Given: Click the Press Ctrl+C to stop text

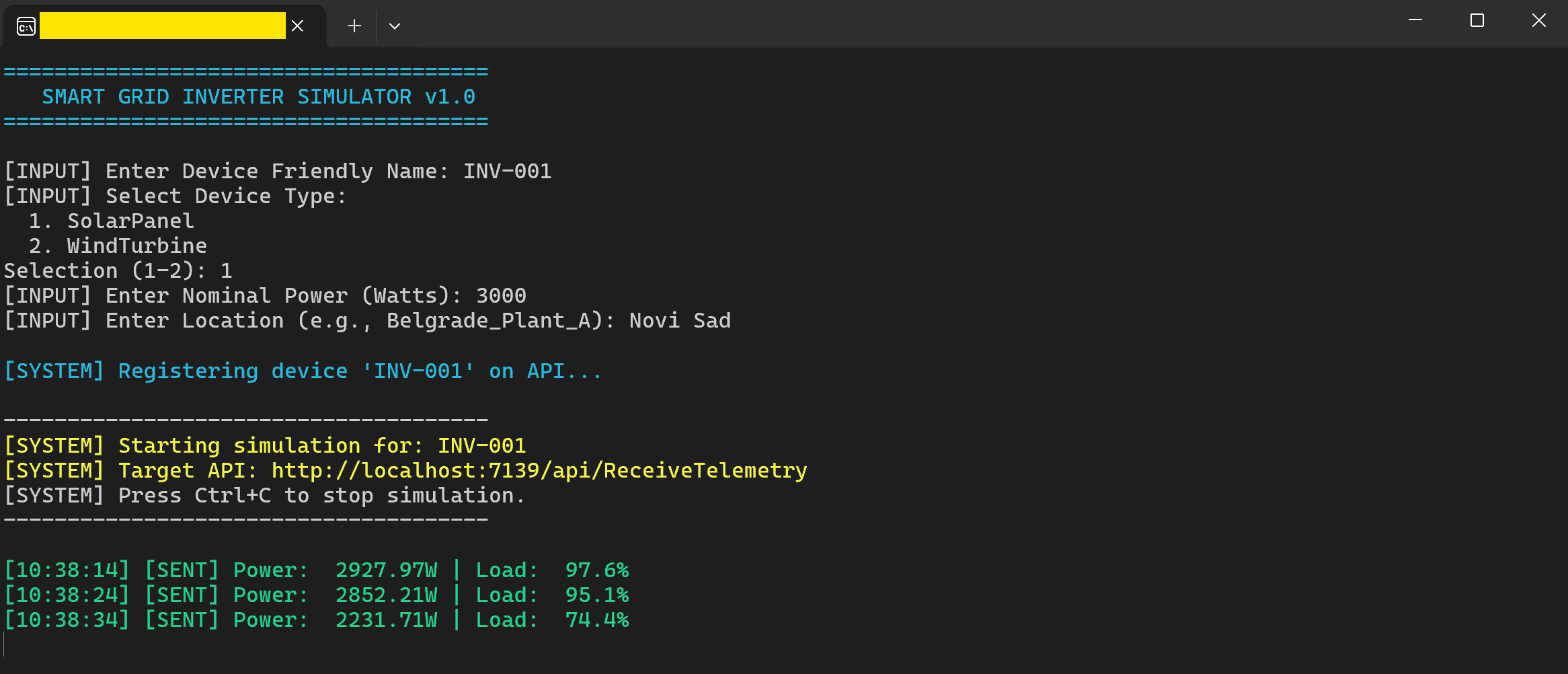Looking at the screenshot, I should coord(321,496).
